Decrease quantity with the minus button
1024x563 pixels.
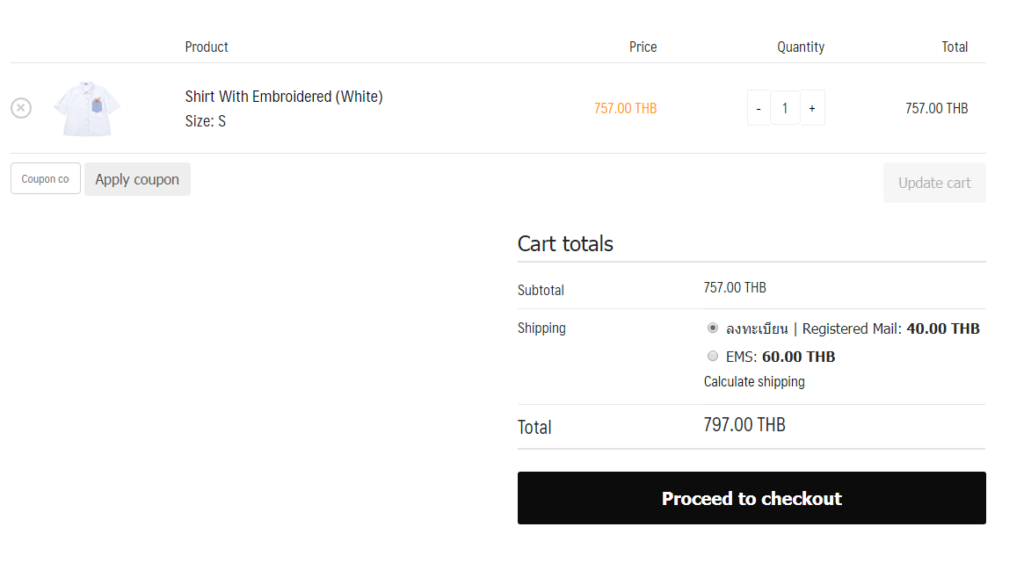[758, 108]
